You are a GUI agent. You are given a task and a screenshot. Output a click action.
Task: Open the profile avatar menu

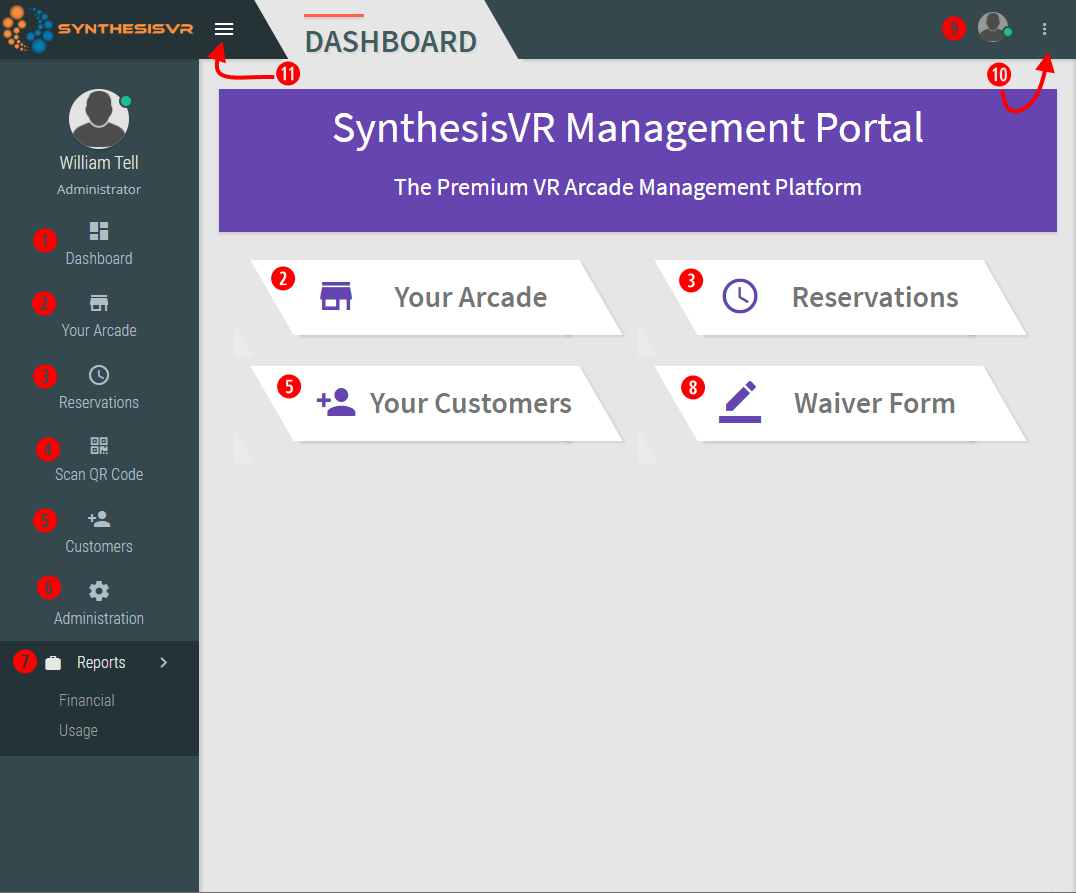tap(993, 28)
